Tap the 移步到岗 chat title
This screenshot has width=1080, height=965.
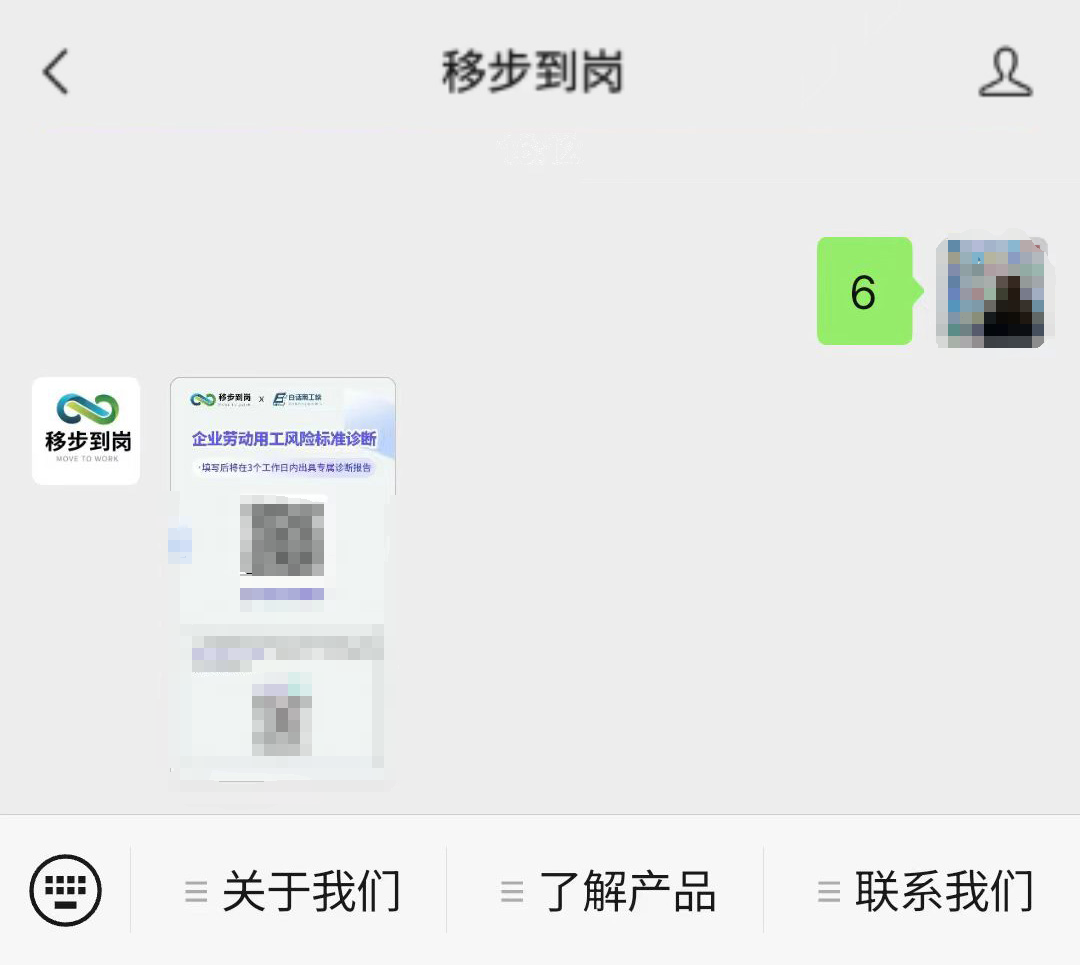coord(532,72)
